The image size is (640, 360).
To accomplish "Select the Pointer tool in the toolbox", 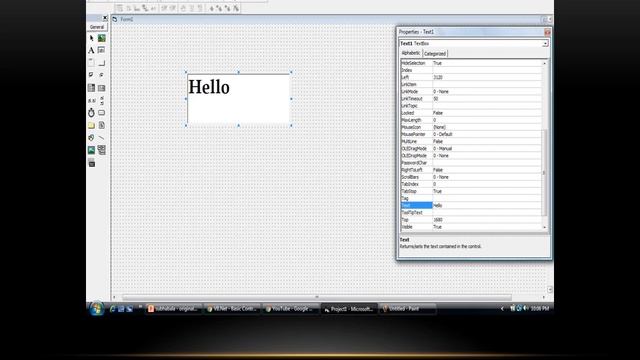I will click(91, 38).
